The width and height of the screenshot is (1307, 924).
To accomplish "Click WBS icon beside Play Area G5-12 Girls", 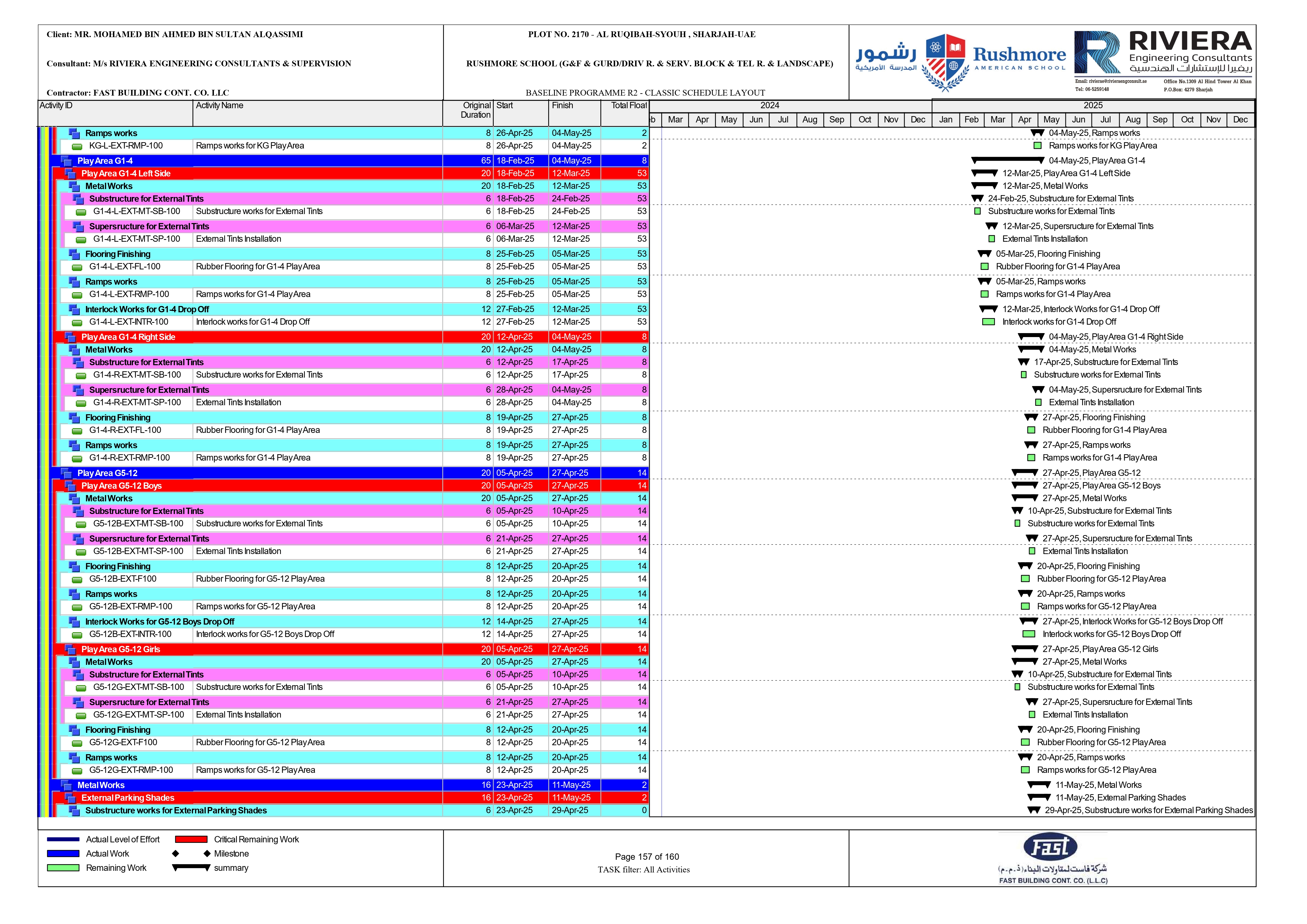I will tap(71, 650).
